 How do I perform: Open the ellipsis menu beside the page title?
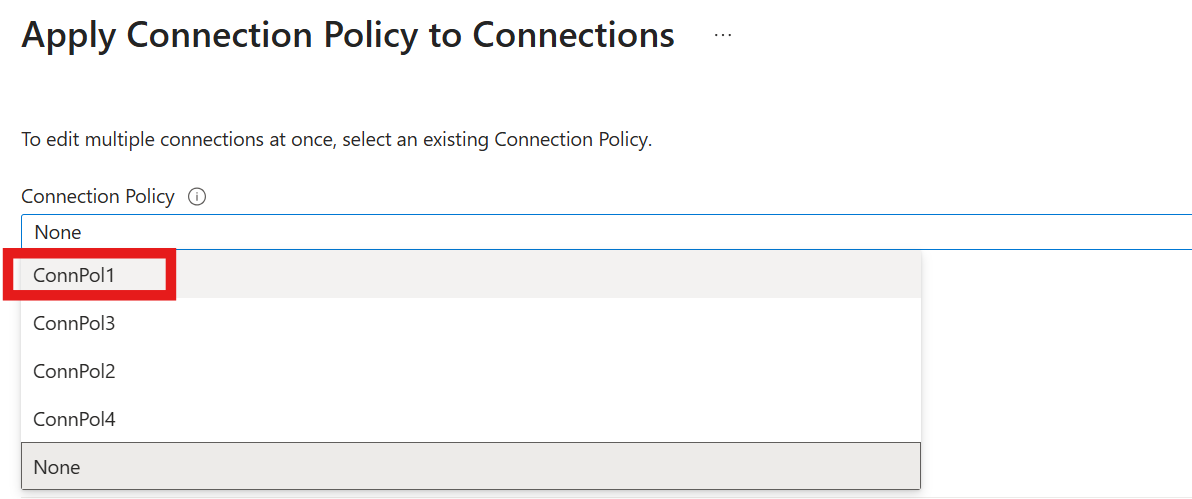tap(722, 35)
